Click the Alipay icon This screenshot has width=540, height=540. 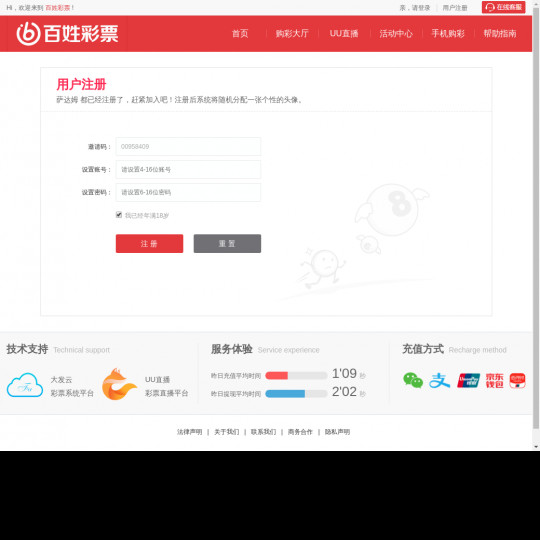439,381
